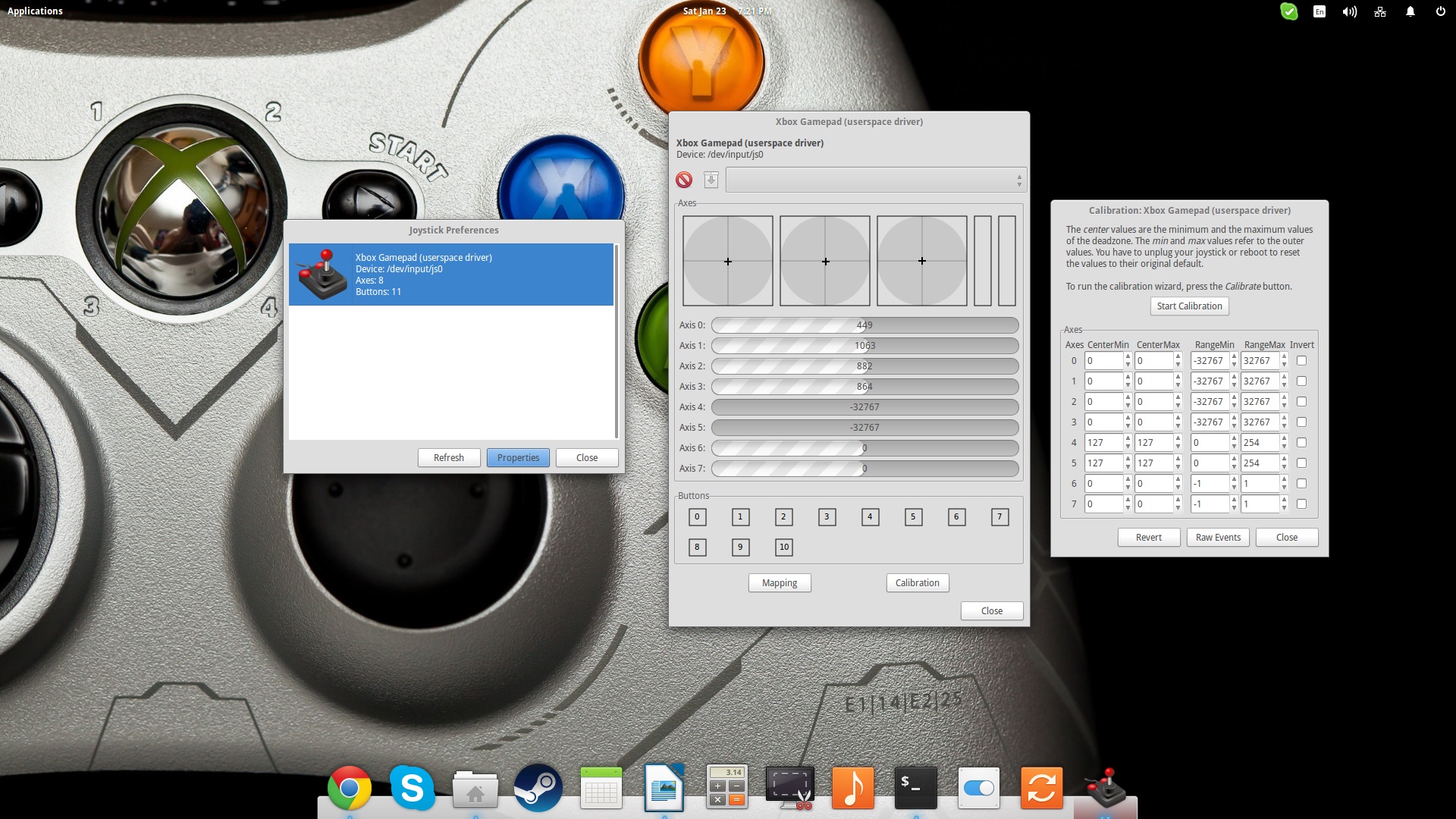Image resolution: width=1456 pixels, height=819 pixels.
Task: Toggle Invert checkbox for axis 5
Action: tap(1301, 463)
